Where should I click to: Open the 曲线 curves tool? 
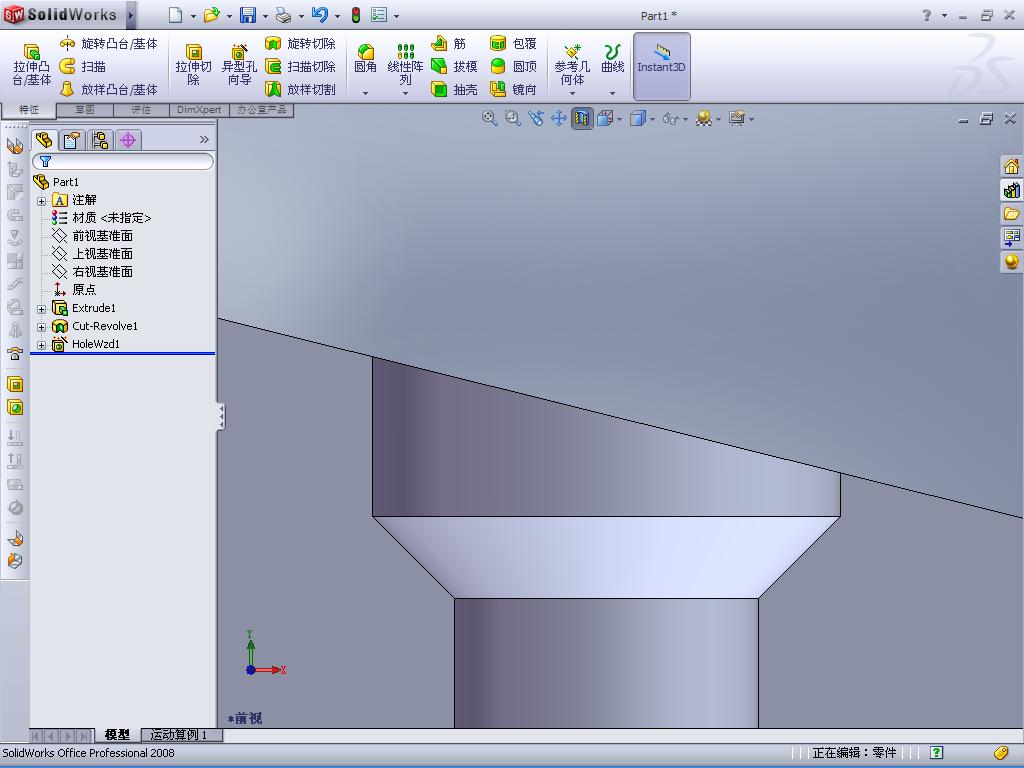click(613, 59)
